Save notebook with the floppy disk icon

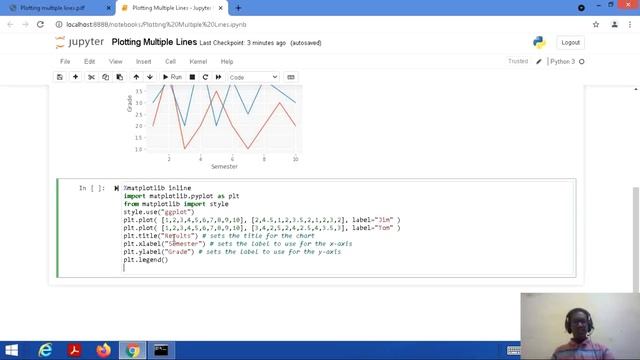[60, 77]
